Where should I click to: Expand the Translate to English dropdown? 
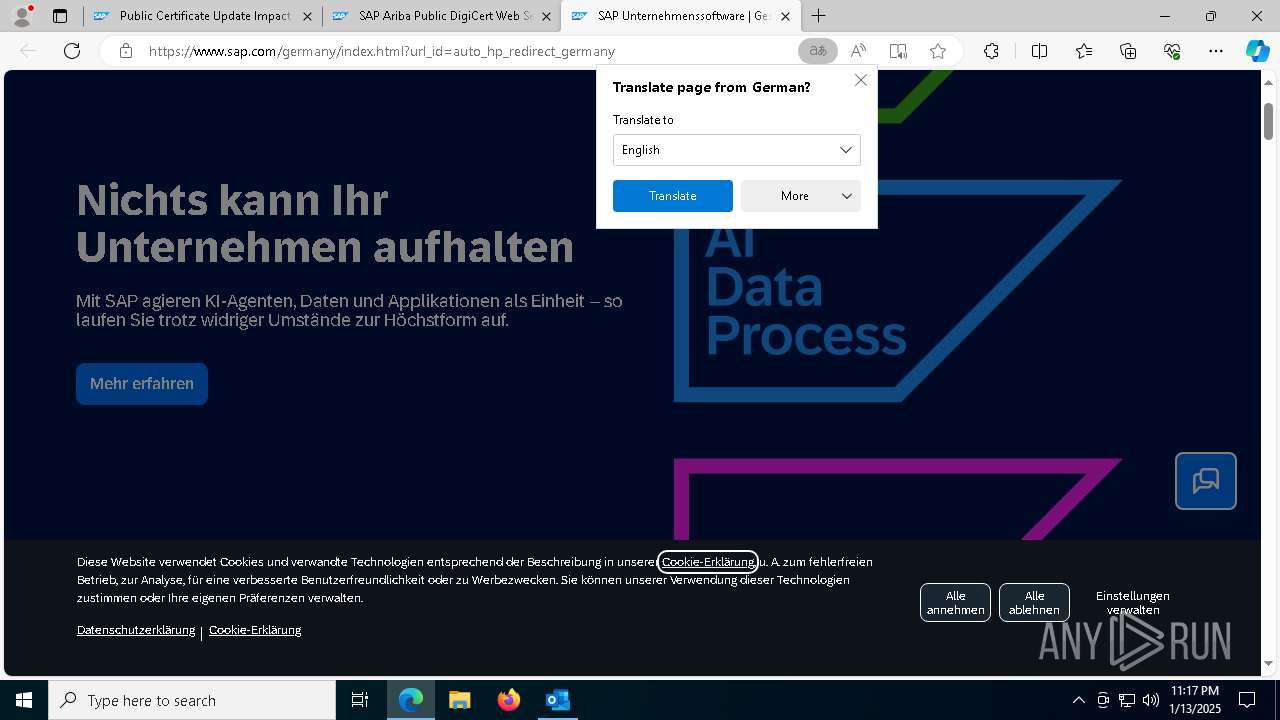pyautogui.click(x=737, y=150)
